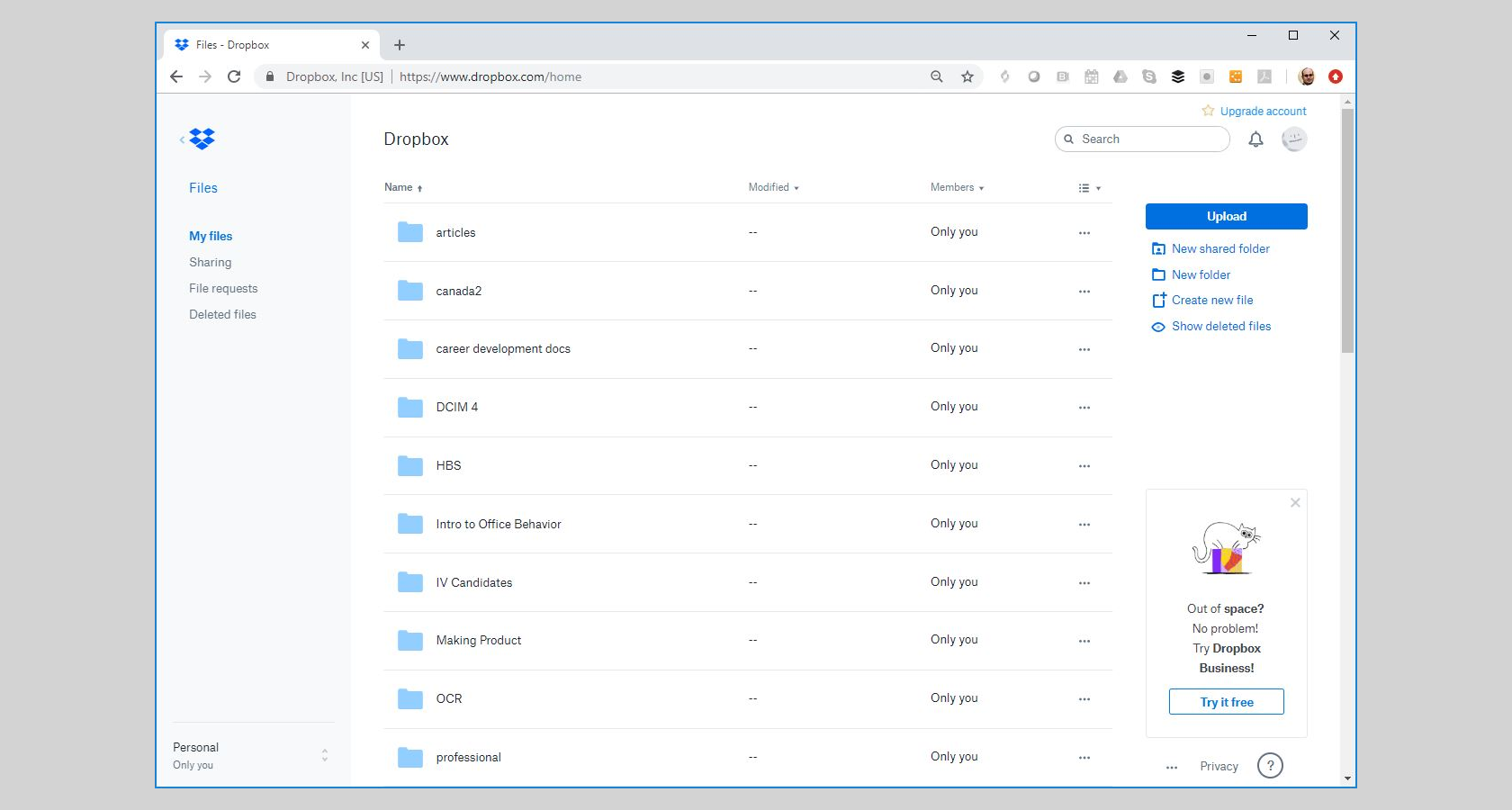The height and width of the screenshot is (810, 1512).
Task: Open more options for DCIM 4 row
Action: pyautogui.click(x=1084, y=408)
